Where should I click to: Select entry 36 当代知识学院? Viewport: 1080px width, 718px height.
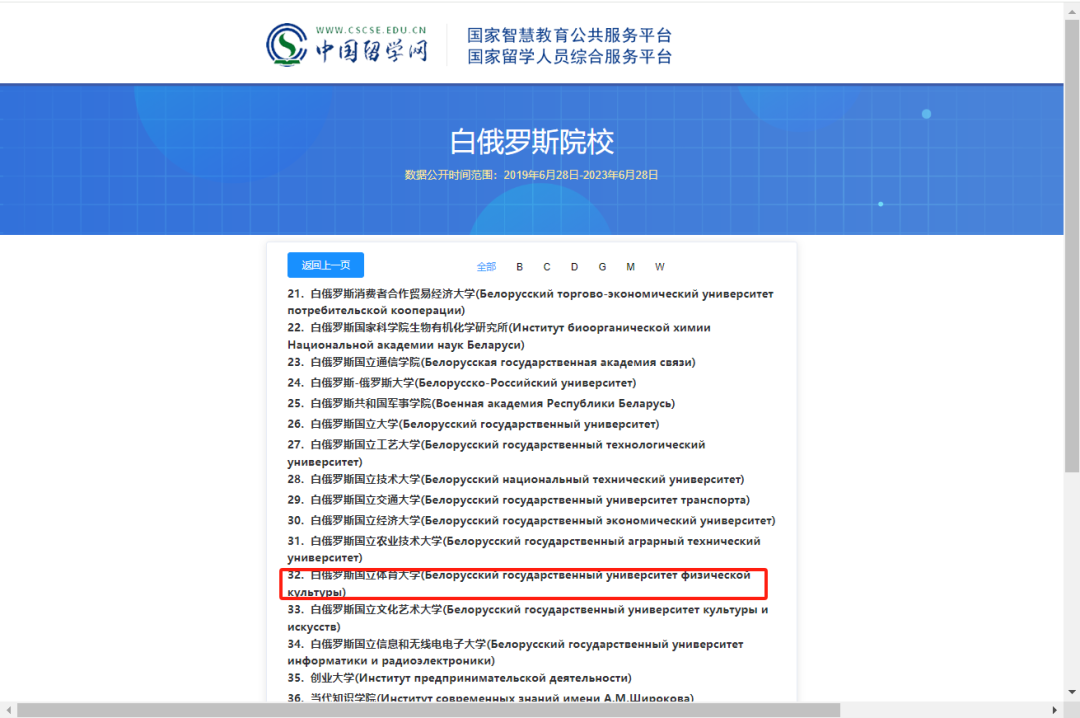coord(490,698)
